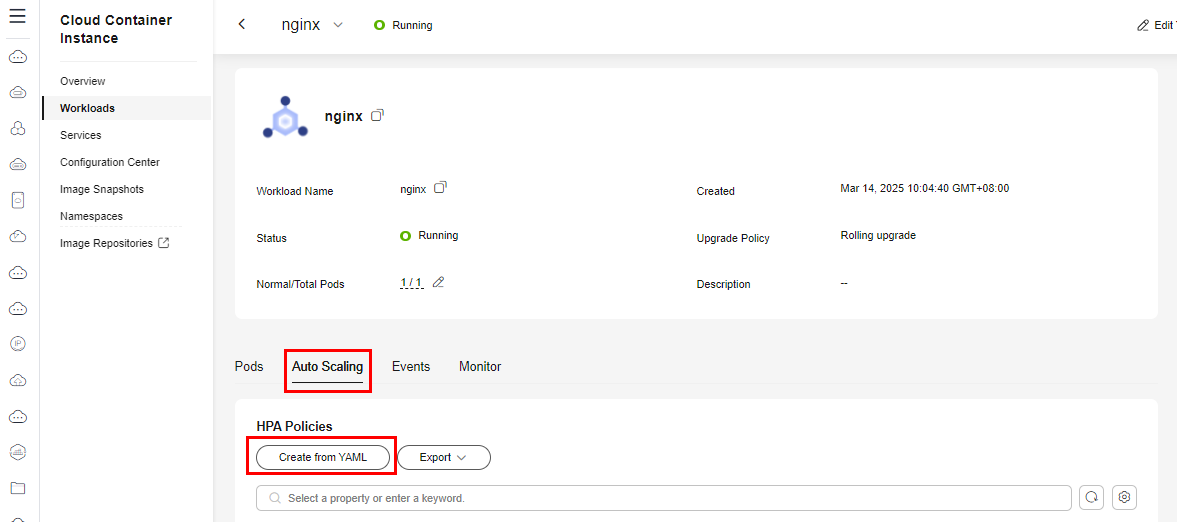
Task: Copy the nginx title name
Action: [x=378, y=116]
